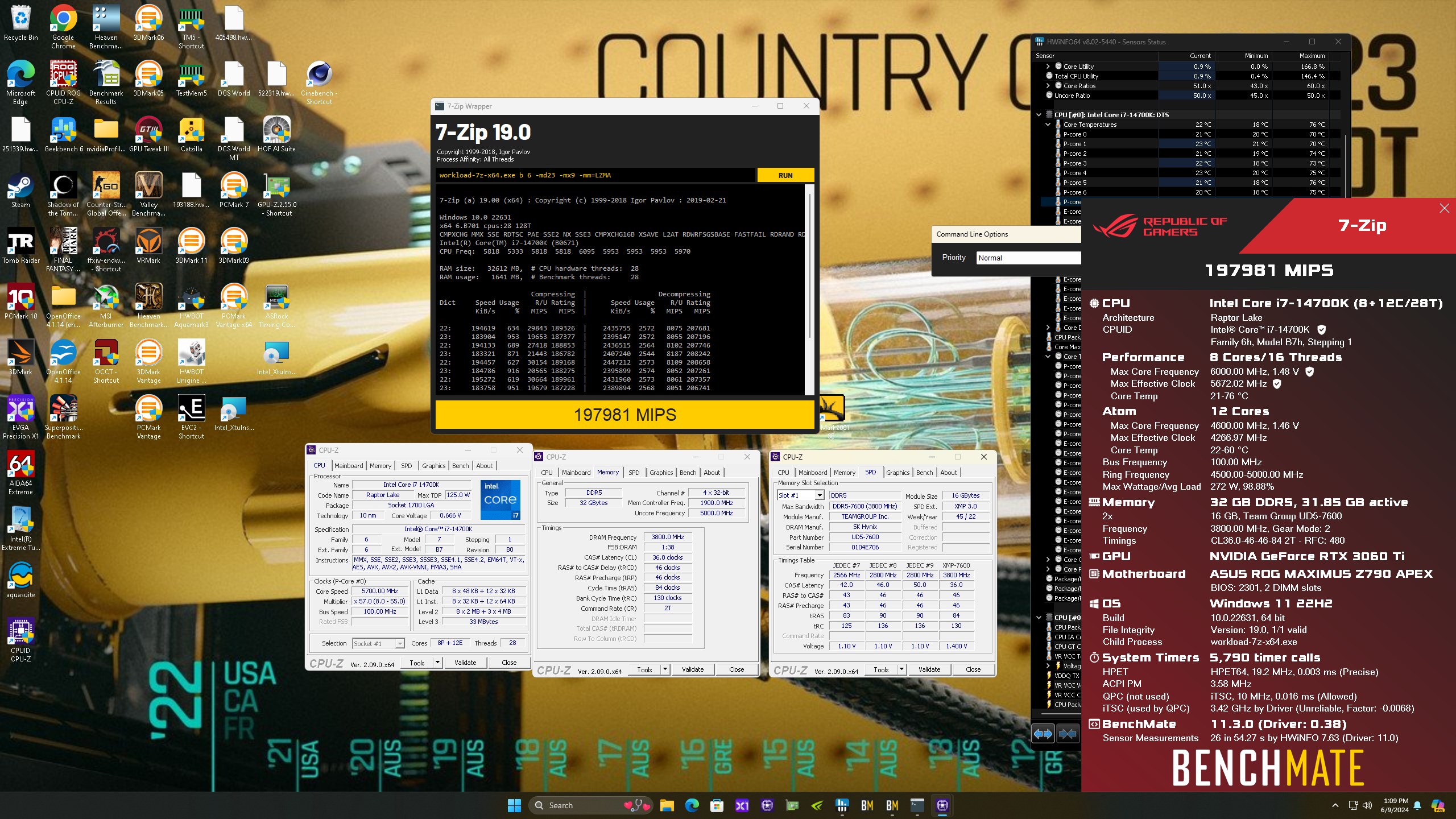Expand Core Utility row in HWiNFO
Screen dimensions: 1456x819
1048,67
